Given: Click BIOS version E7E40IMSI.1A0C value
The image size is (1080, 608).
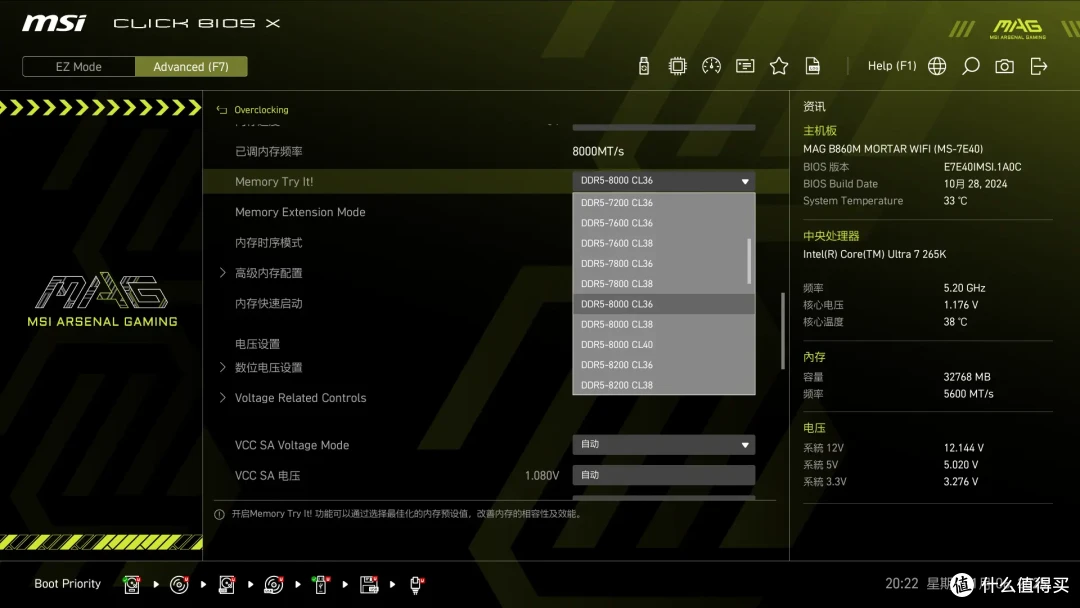Looking at the screenshot, I should coord(982,167).
